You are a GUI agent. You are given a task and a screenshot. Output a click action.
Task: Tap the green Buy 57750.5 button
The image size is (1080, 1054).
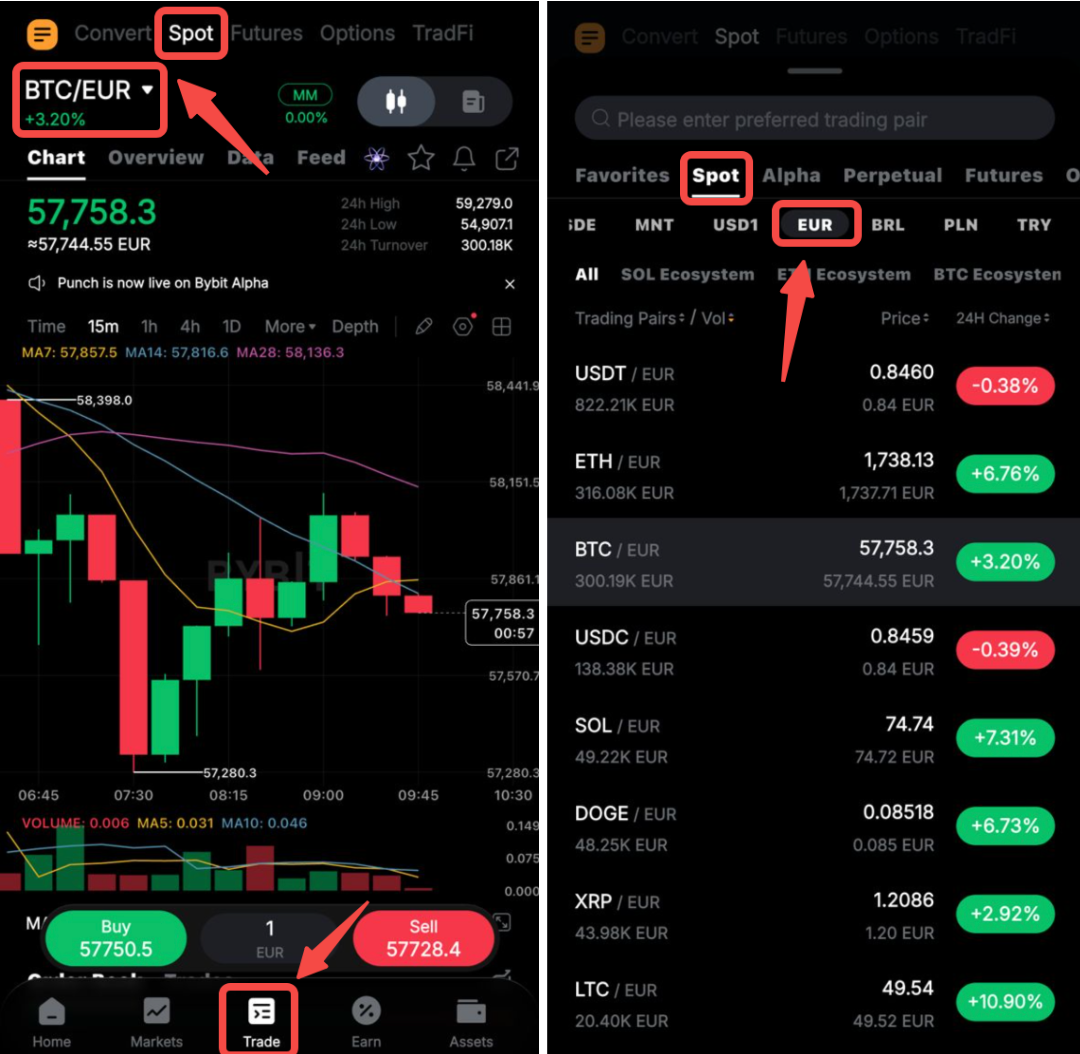click(116, 938)
